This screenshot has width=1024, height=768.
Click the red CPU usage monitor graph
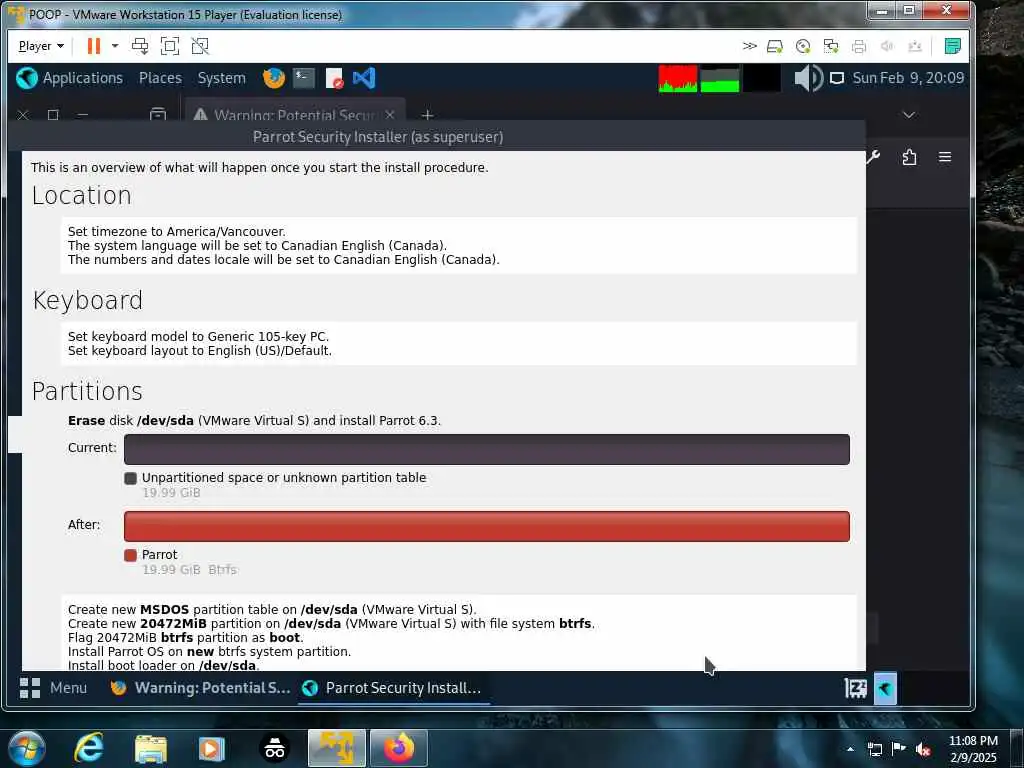[x=678, y=78]
